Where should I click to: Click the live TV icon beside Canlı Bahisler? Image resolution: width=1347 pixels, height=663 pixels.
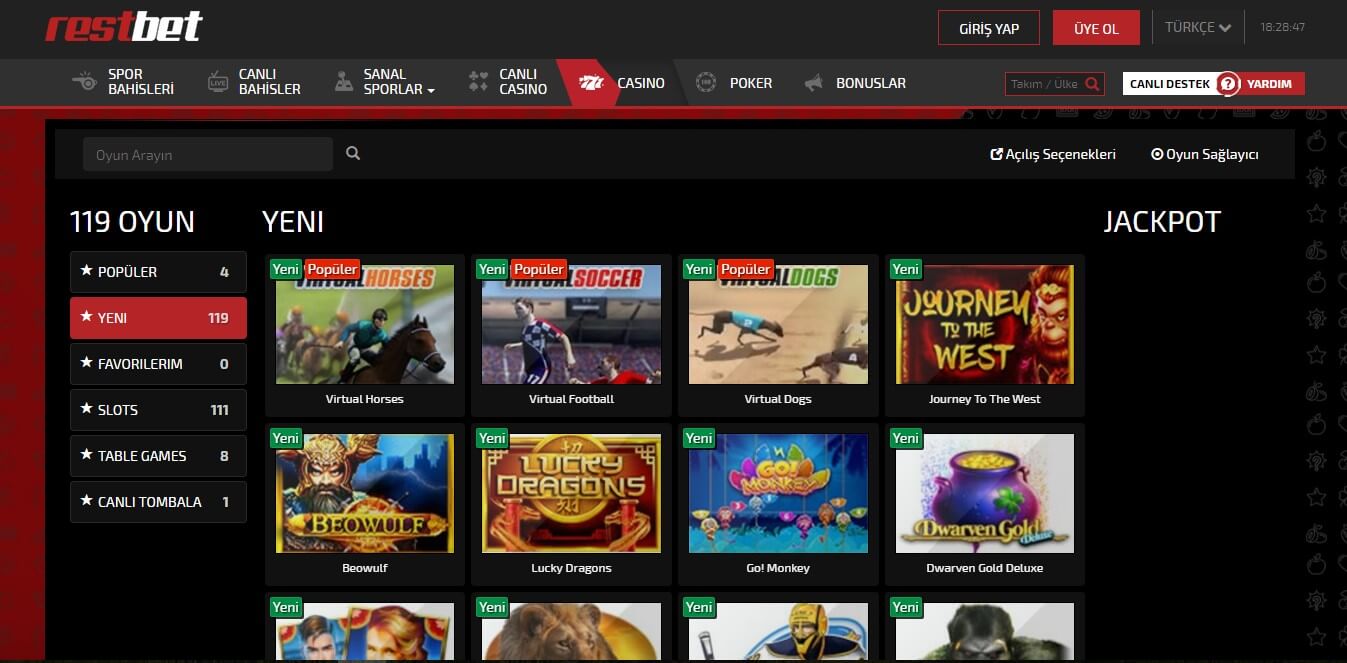217,82
